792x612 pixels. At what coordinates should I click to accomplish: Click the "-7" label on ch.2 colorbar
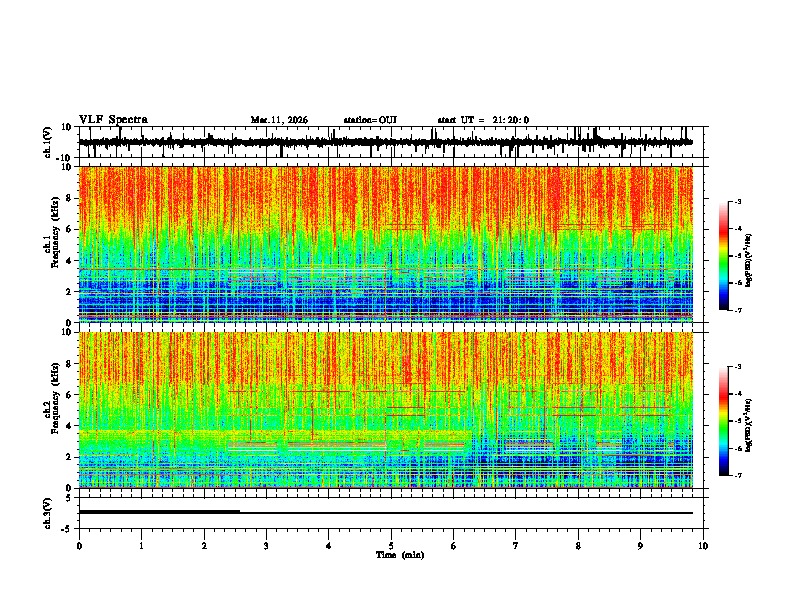click(x=737, y=476)
